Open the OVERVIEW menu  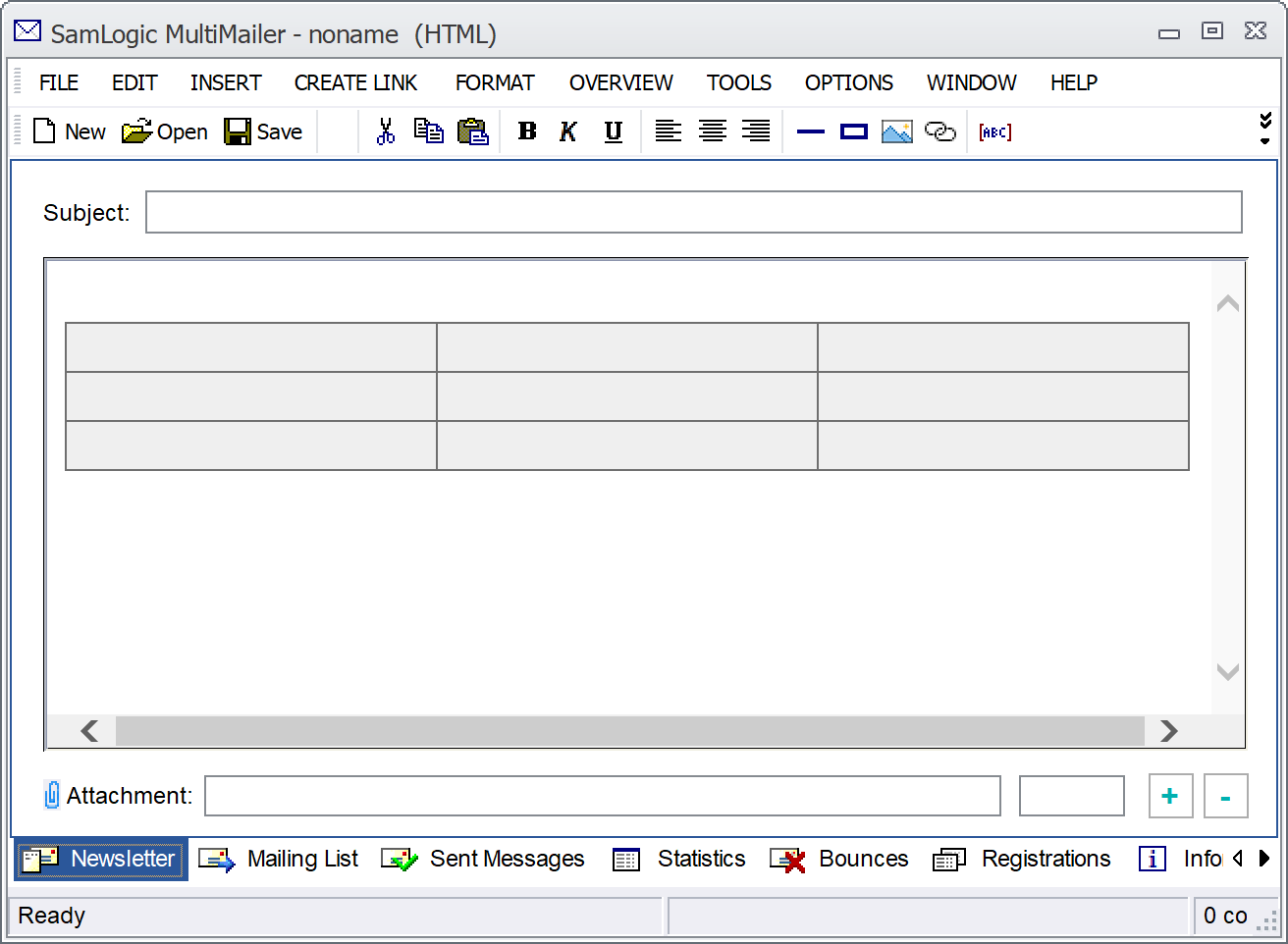621,82
